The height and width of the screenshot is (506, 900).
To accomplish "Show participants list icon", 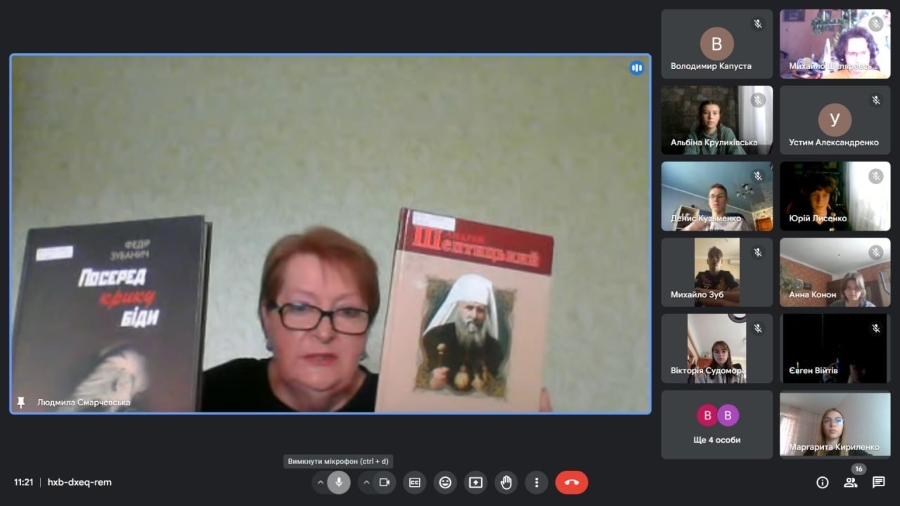I will [x=851, y=482].
